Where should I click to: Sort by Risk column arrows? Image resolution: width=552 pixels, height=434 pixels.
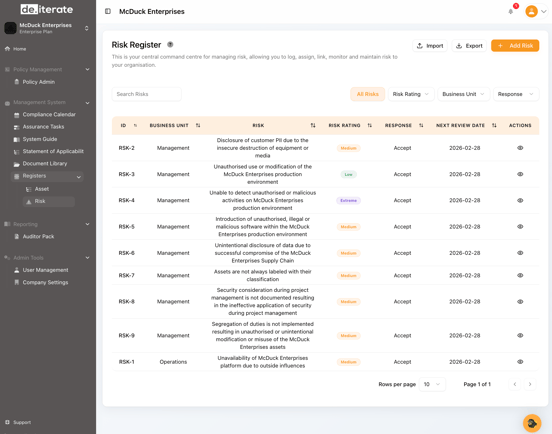313,125
